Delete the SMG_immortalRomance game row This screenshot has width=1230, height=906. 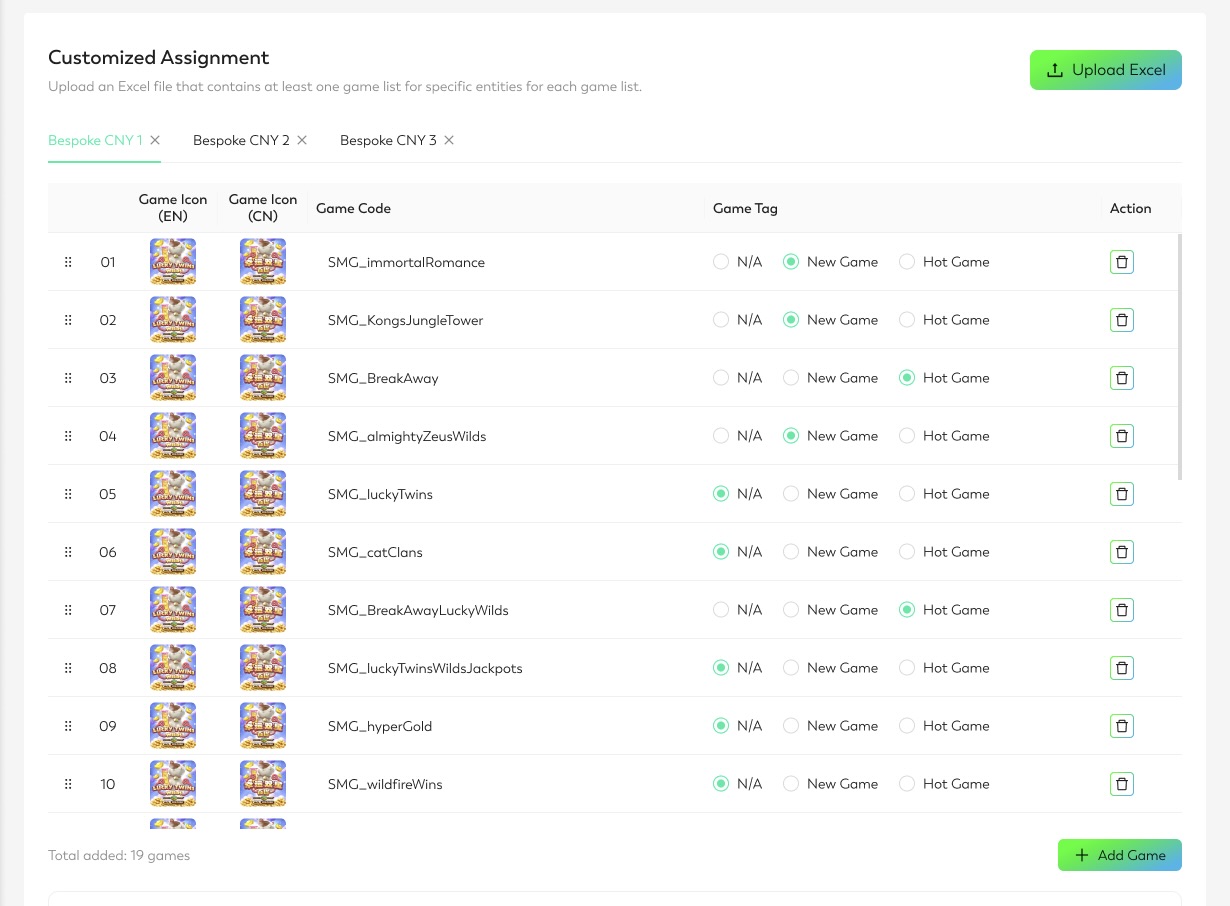[1121, 262]
